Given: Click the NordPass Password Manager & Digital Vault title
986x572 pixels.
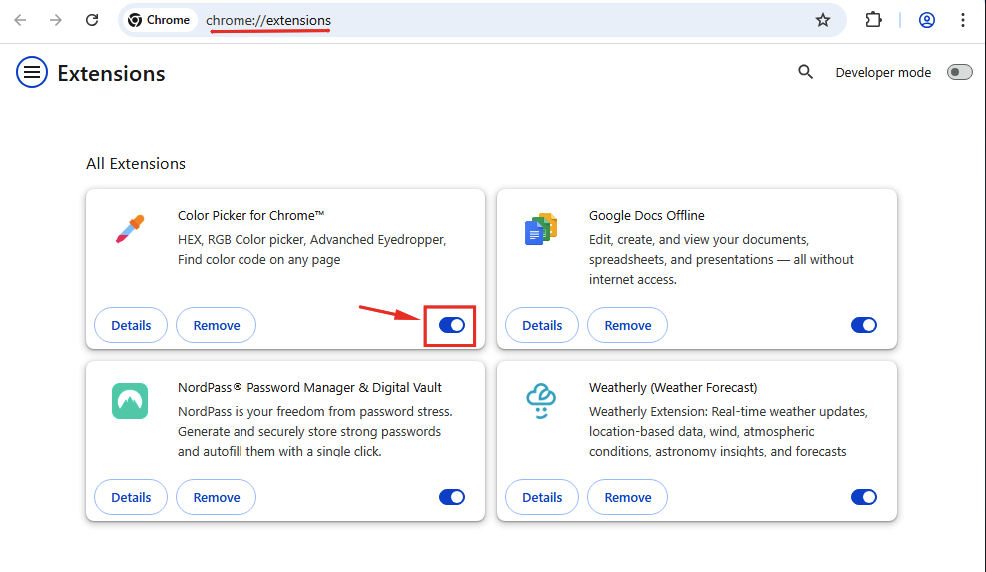Looking at the screenshot, I should click(x=310, y=388).
